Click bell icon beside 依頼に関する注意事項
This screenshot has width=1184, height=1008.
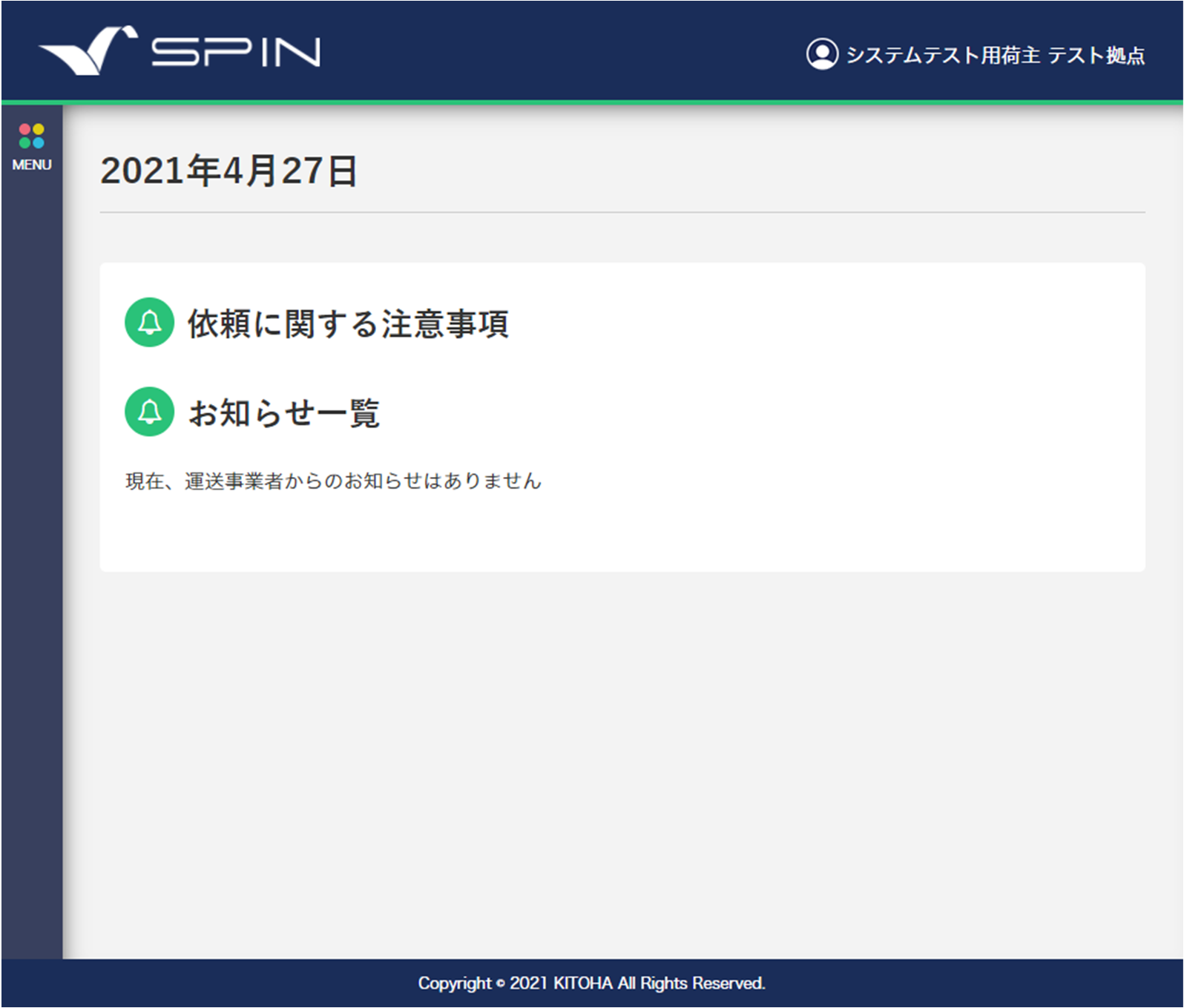tap(150, 323)
